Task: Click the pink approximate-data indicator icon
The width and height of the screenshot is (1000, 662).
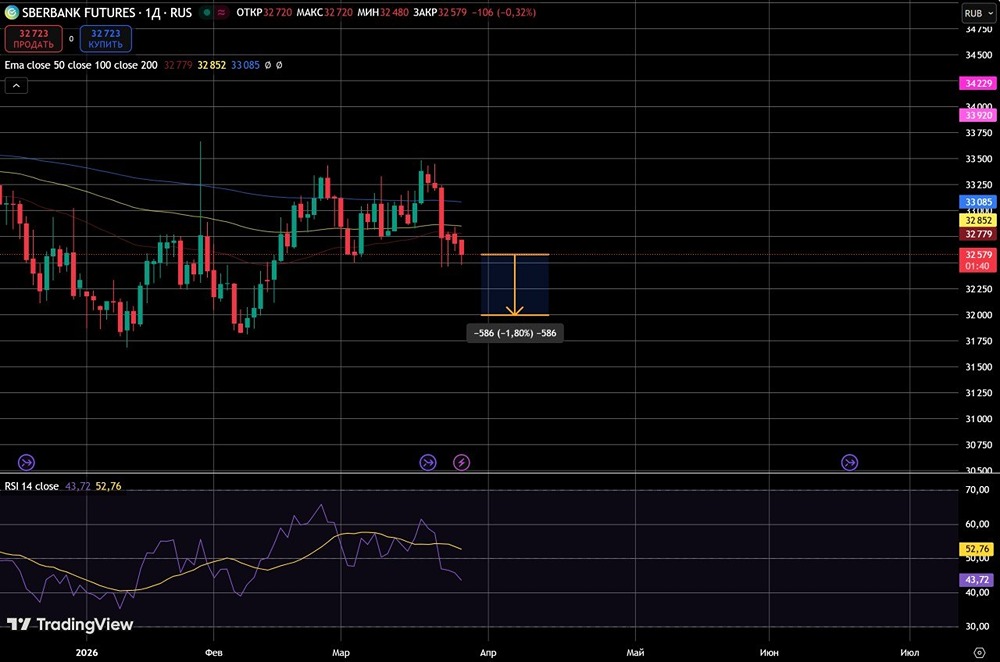Action: [x=221, y=13]
